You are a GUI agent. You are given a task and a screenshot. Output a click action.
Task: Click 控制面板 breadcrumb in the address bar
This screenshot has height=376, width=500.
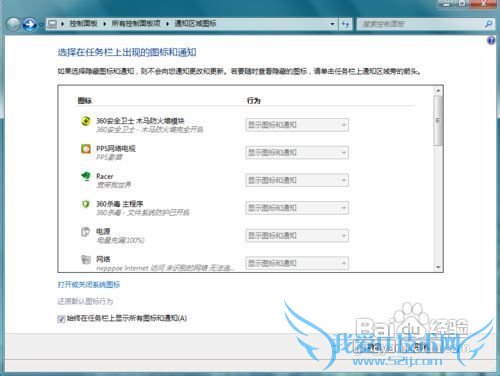point(83,24)
